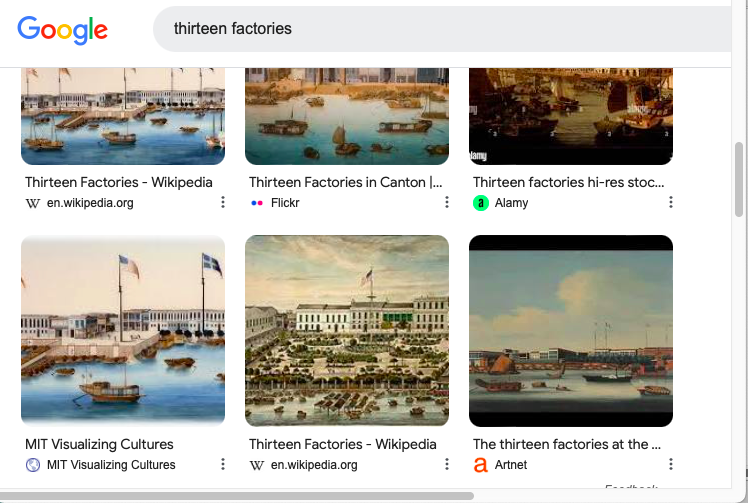748x503 pixels.
Task: Open three-dot menu for Alamy result
Action: pyautogui.click(x=671, y=203)
